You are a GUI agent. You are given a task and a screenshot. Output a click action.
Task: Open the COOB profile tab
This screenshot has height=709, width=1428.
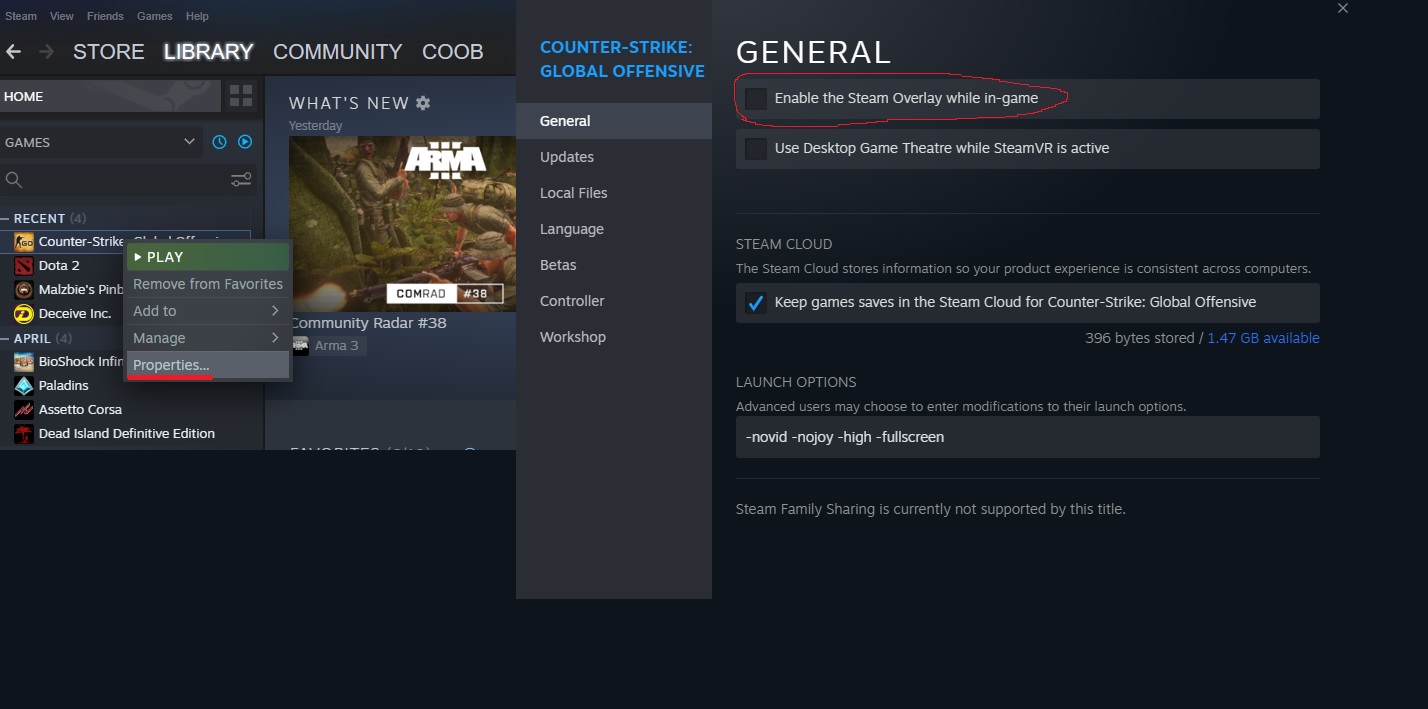pos(453,52)
